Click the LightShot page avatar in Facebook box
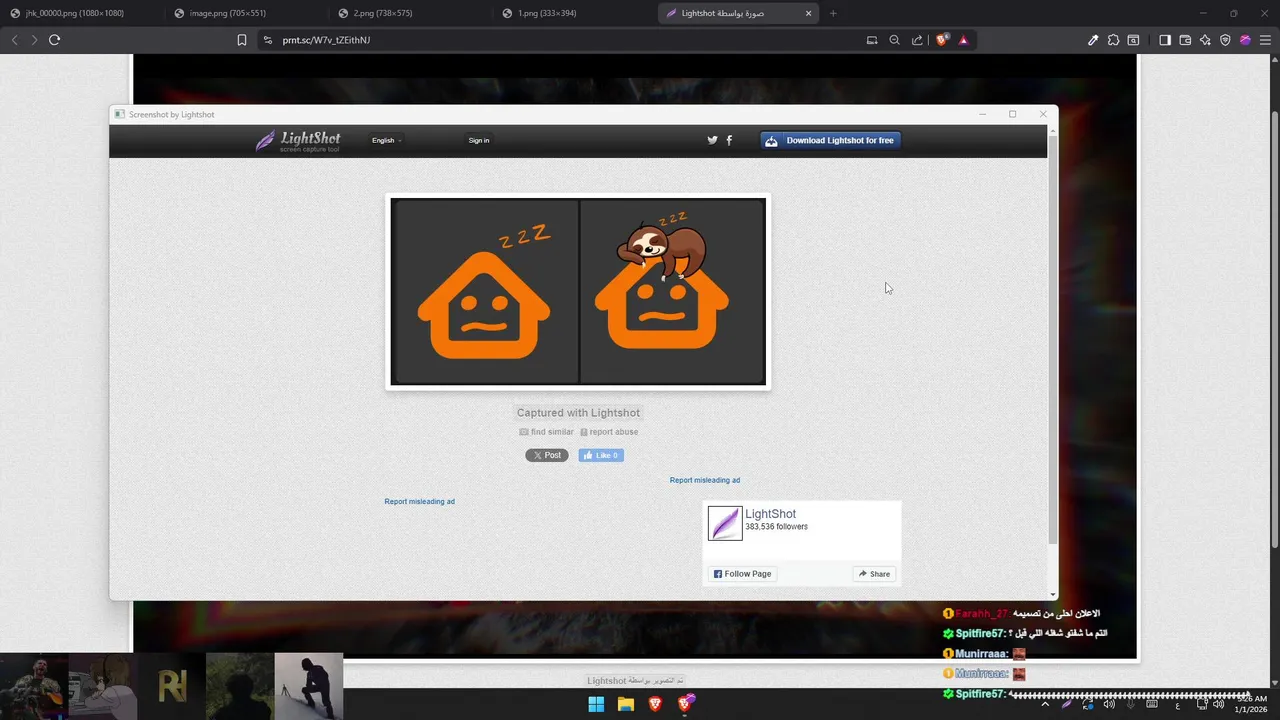1280x720 pixels. pos(725,523)
